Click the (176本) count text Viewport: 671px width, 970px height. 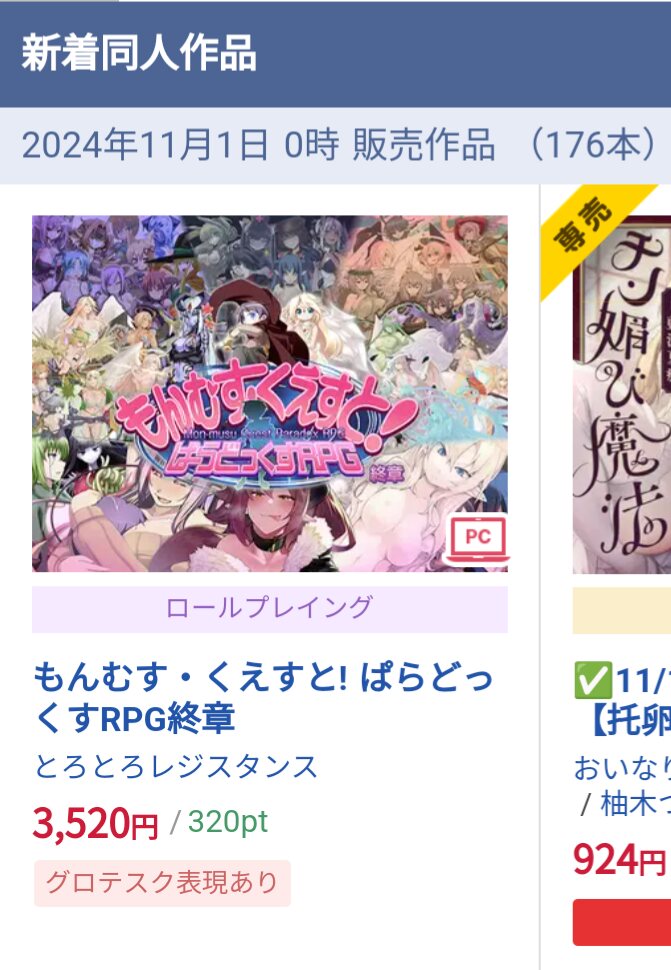click(x=594, y=145)
